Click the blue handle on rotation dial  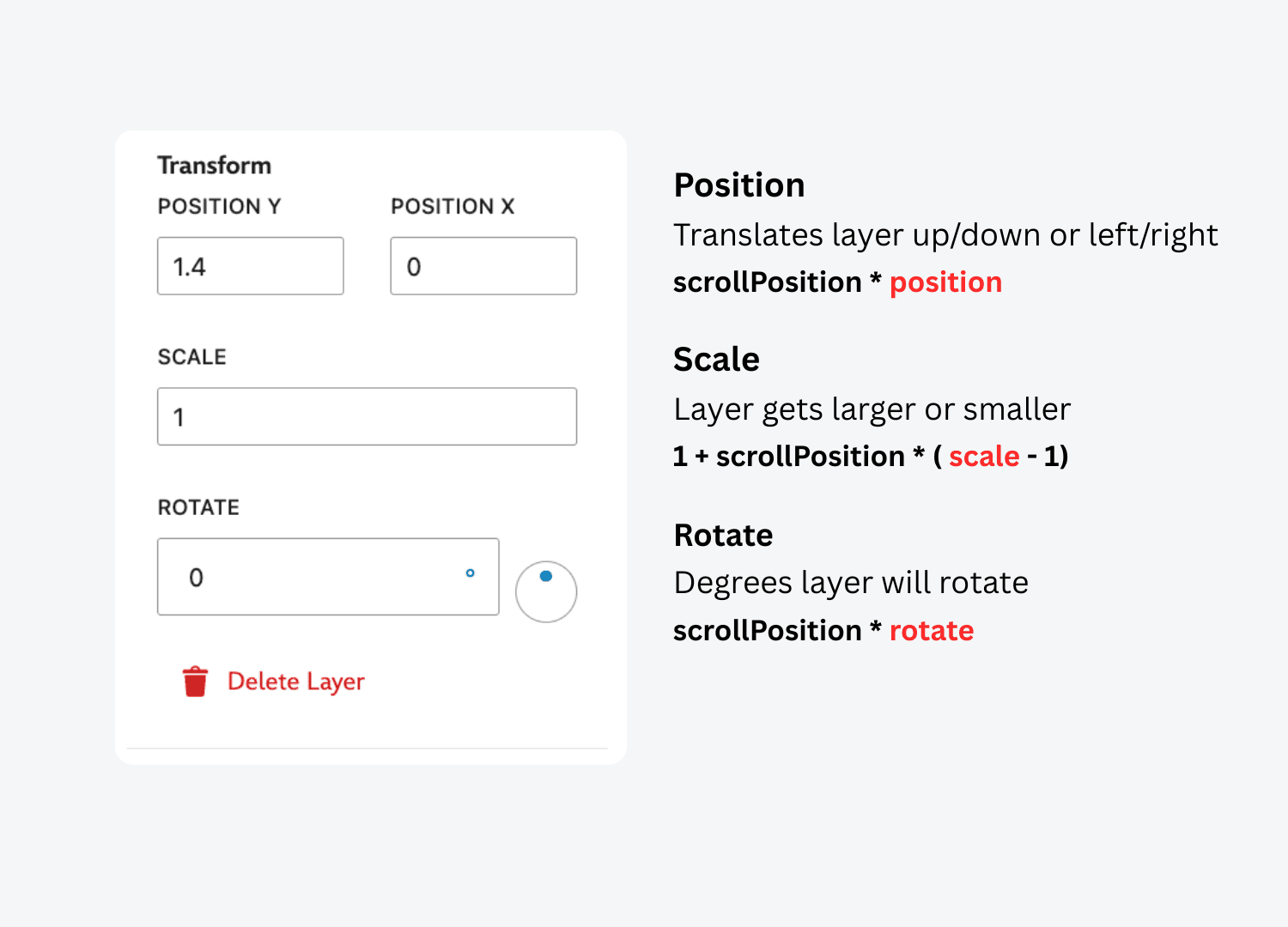coord(546,576)
